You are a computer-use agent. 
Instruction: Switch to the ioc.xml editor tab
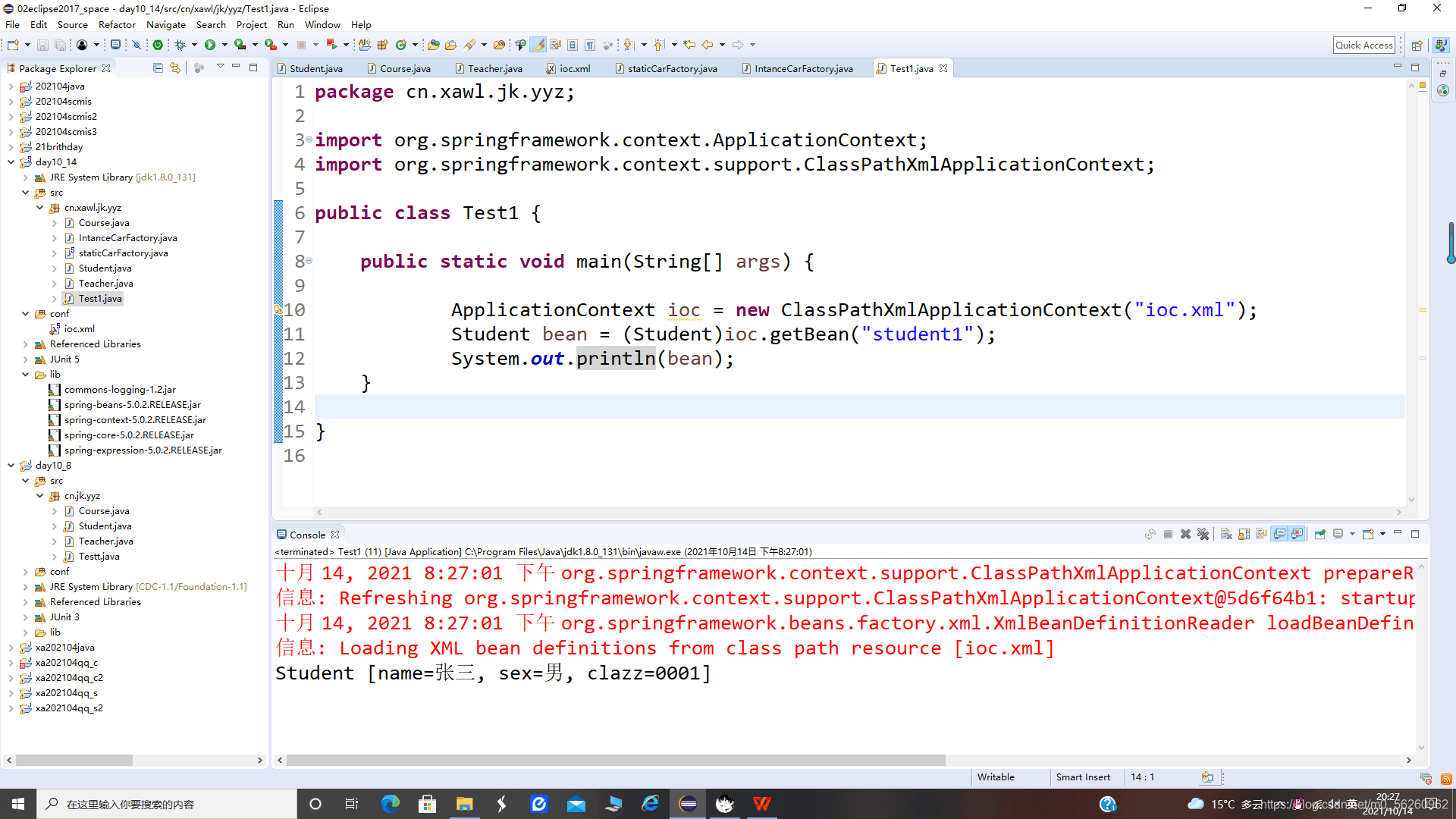[x=574, y=69]
